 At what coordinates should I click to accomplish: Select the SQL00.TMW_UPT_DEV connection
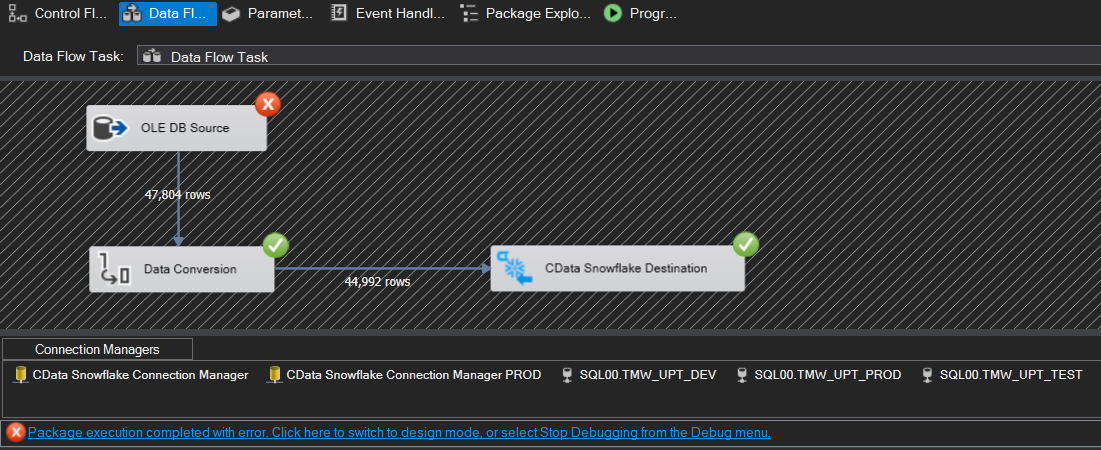(639, 375)
